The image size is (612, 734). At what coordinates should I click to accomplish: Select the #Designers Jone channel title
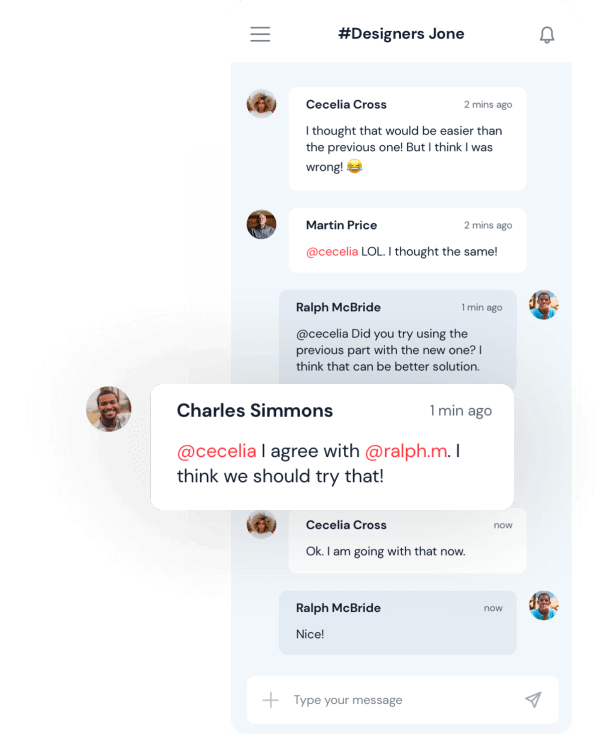(x=401, y=34)
